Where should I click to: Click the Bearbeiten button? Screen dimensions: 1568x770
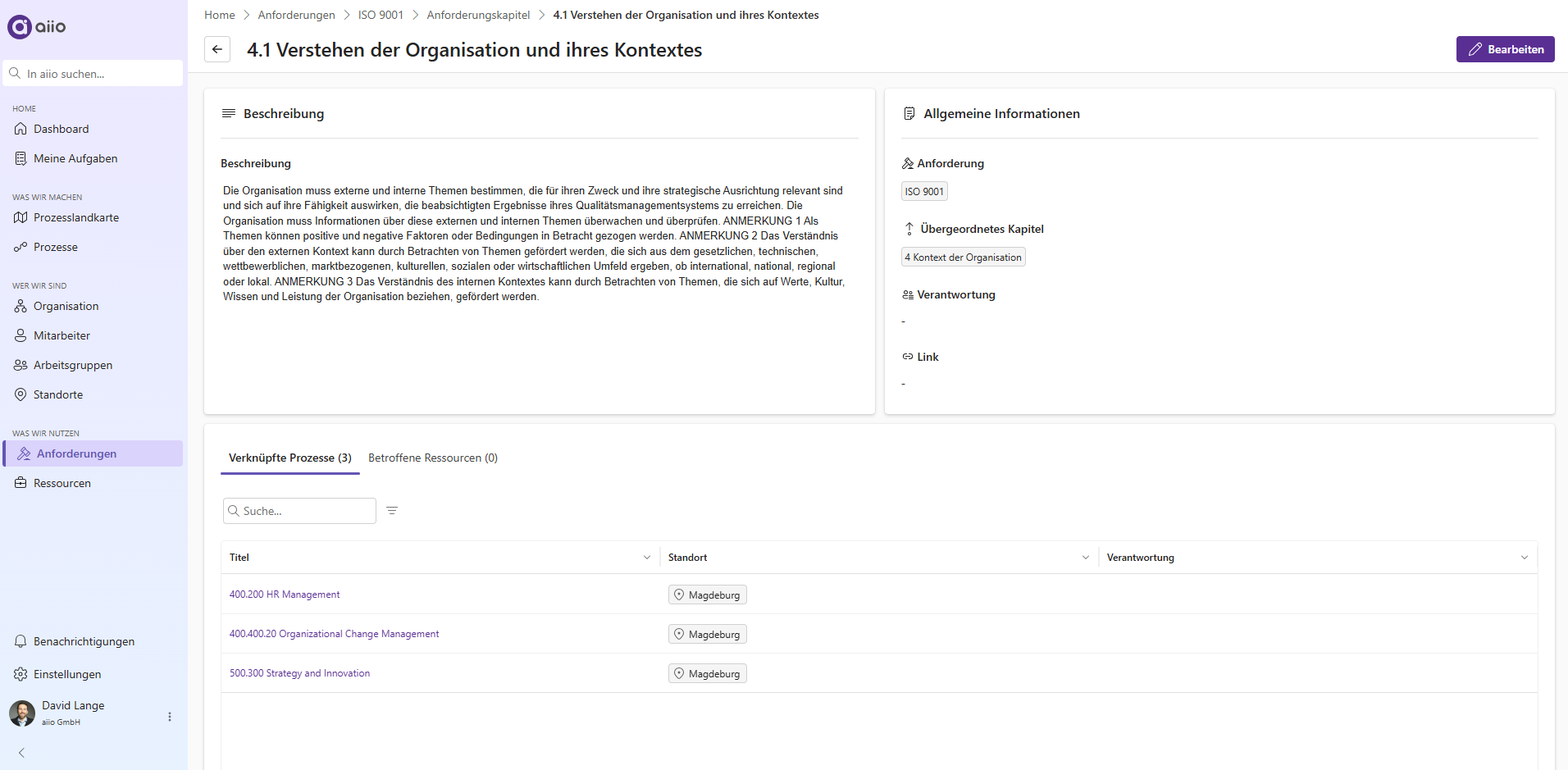1505,49
